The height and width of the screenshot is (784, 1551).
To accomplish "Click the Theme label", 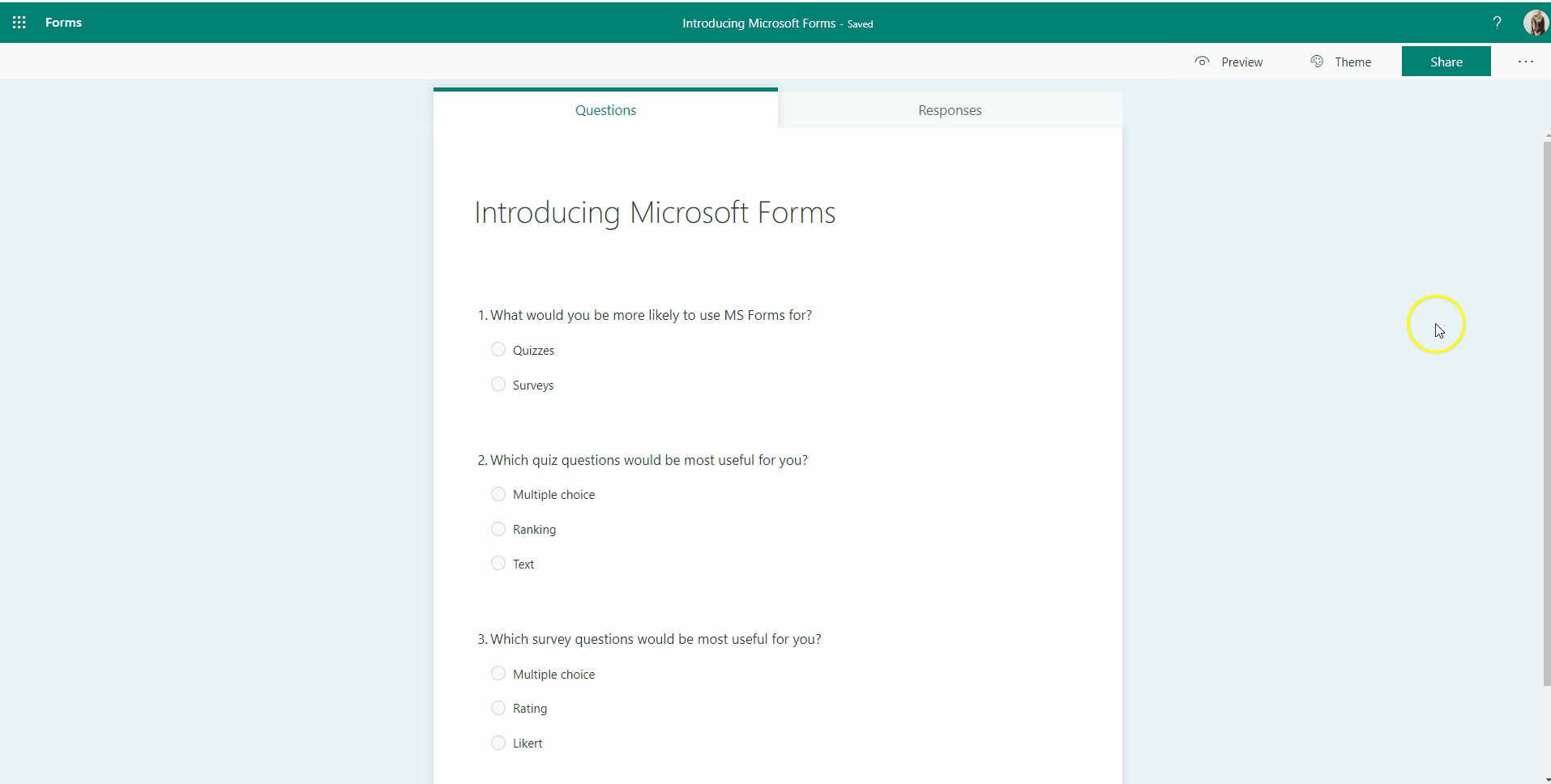I will point(1352,62).
